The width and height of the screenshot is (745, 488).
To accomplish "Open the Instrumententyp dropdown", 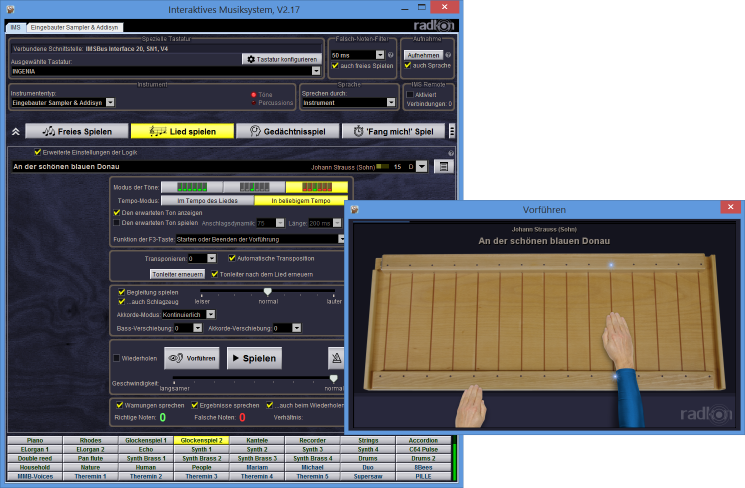I will 110,102.
